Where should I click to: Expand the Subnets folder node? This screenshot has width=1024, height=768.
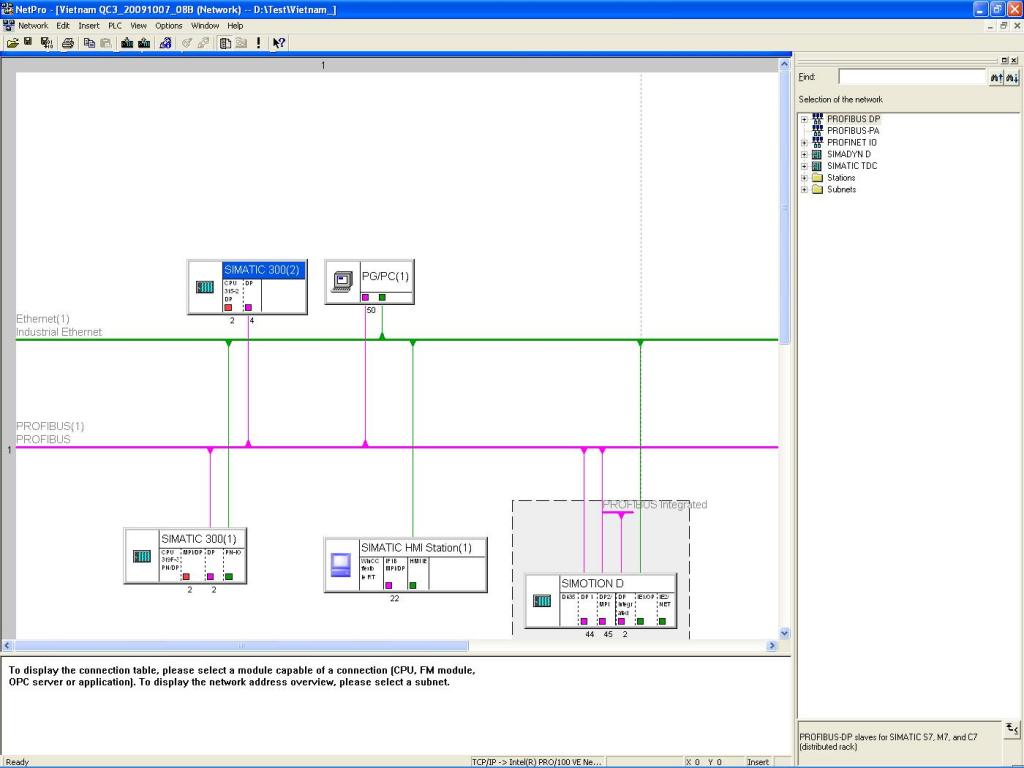click(805, 190)
